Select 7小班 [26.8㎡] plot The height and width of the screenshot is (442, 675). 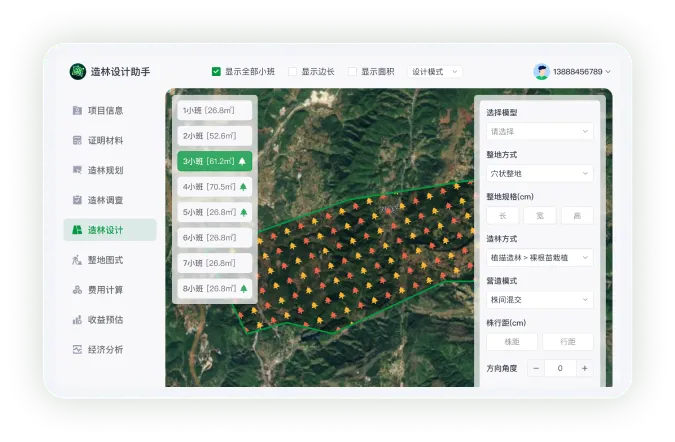(214, 263)
